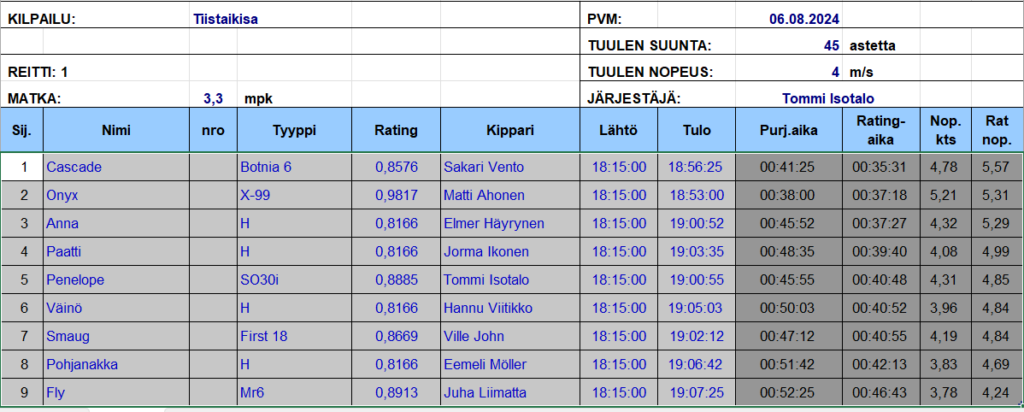Select the Purj.aika column header
The image size is (1024, 412).
788,130
